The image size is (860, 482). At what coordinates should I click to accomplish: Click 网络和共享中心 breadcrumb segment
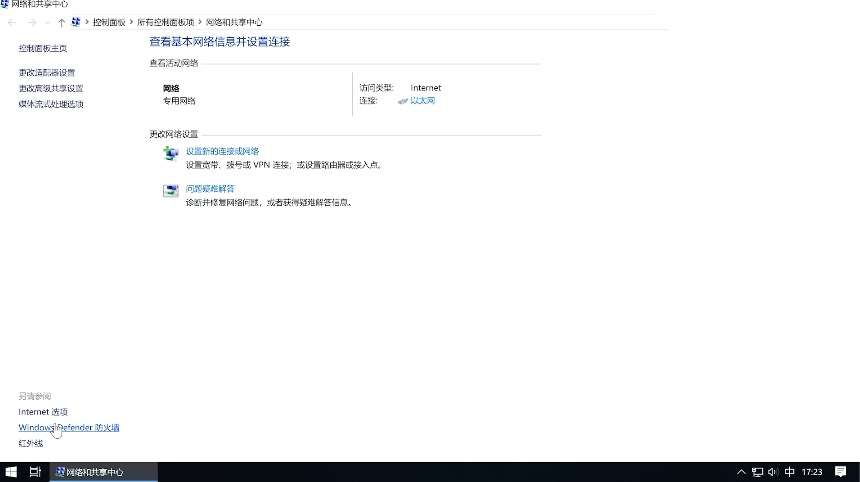(x=234, y=22)
